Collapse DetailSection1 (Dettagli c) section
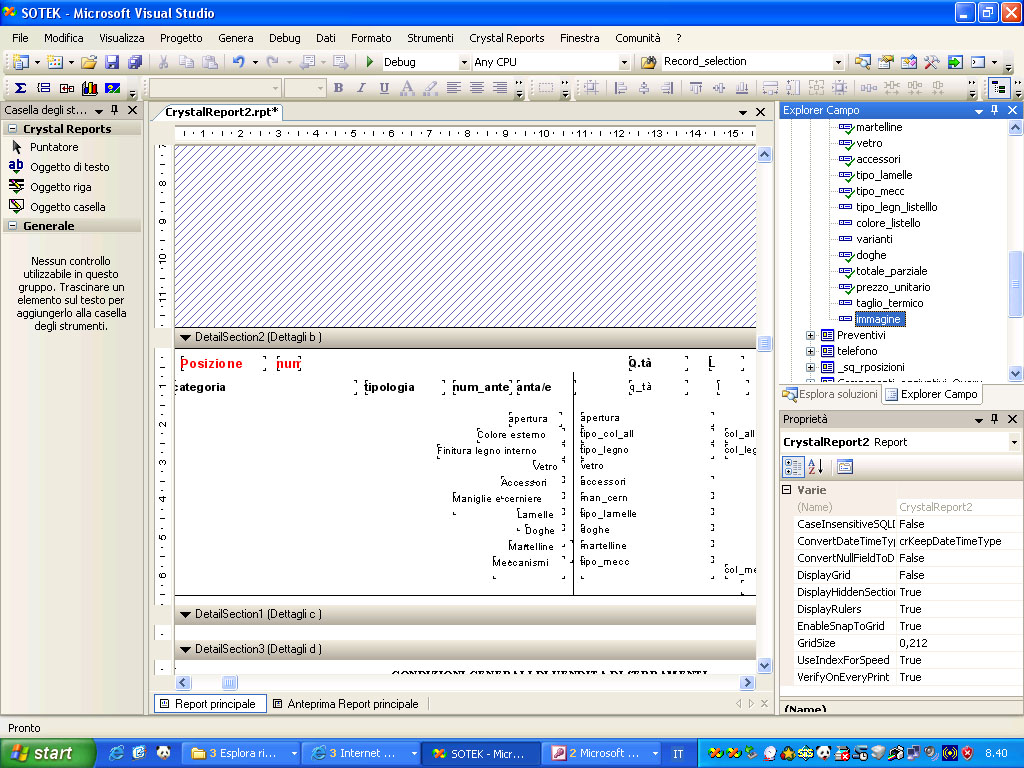The width and height of the screenshot is (1024, 768). pos(185,615)
